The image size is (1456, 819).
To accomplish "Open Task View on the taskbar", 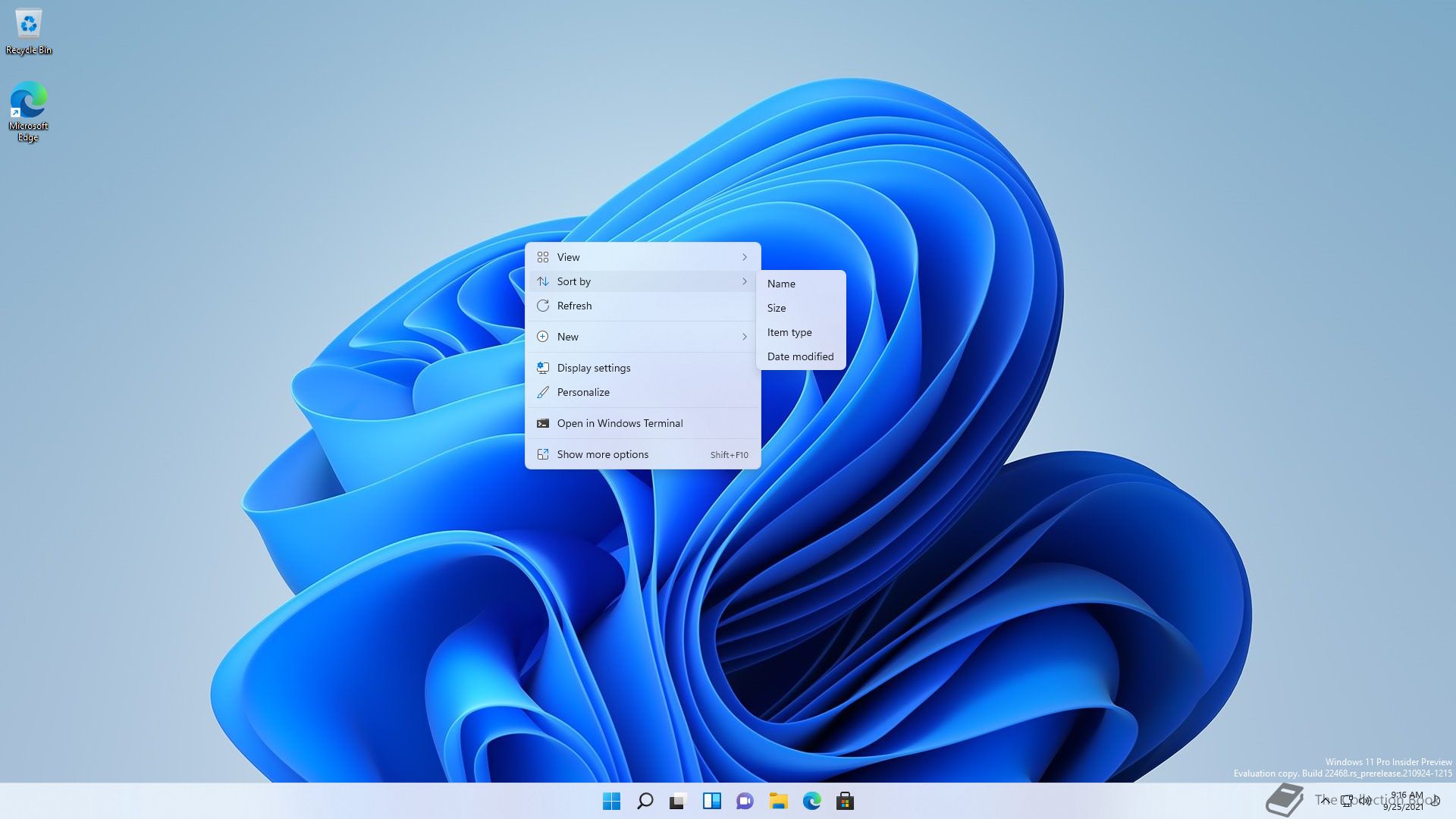I will tap(678, 801).
